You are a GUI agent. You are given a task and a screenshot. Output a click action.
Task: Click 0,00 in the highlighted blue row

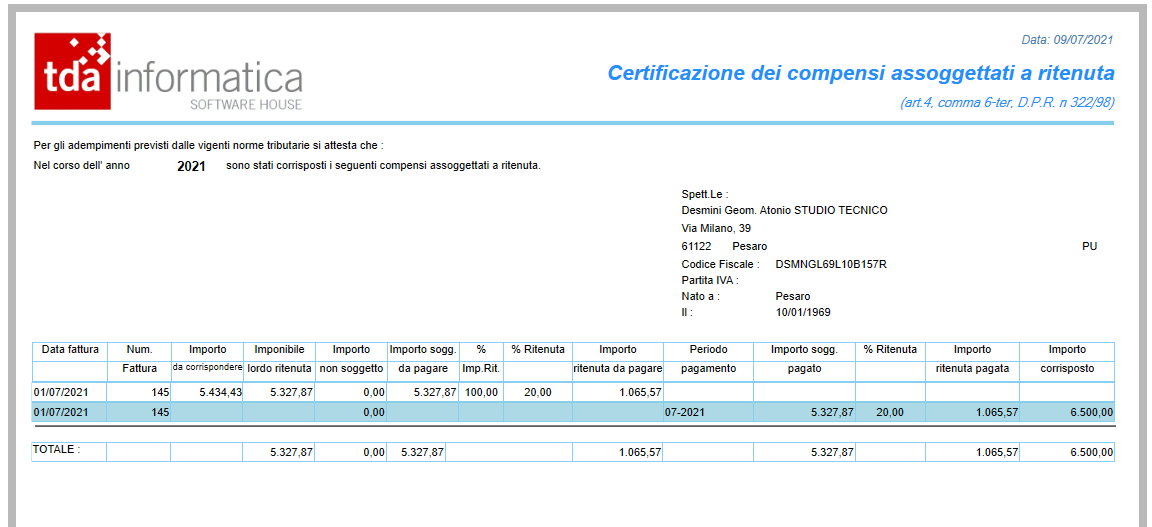pos(374,412)
